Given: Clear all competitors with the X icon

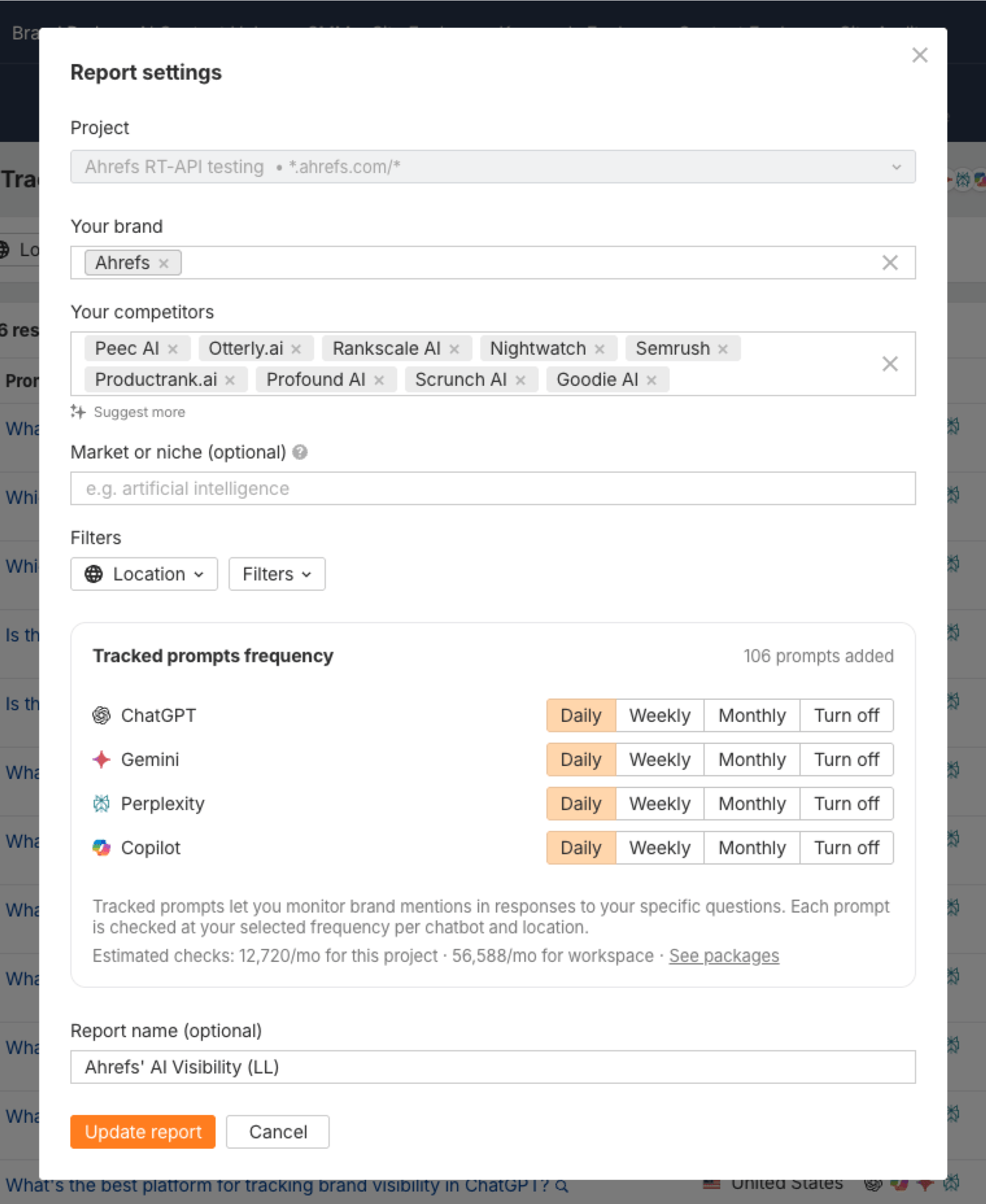Looking at the screenshot, I should [x=890, y=364].
